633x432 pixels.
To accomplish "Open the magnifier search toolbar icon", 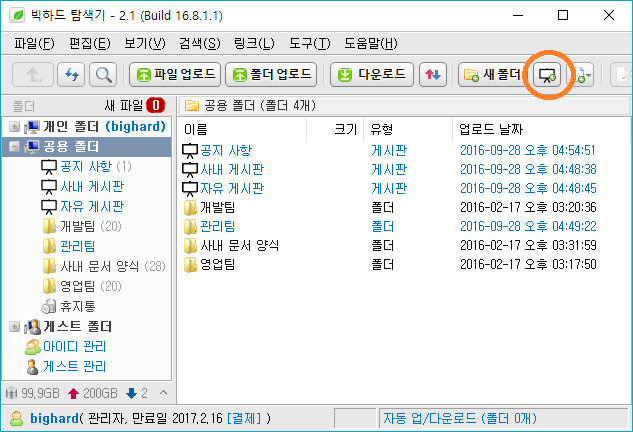I will [103, 74].
